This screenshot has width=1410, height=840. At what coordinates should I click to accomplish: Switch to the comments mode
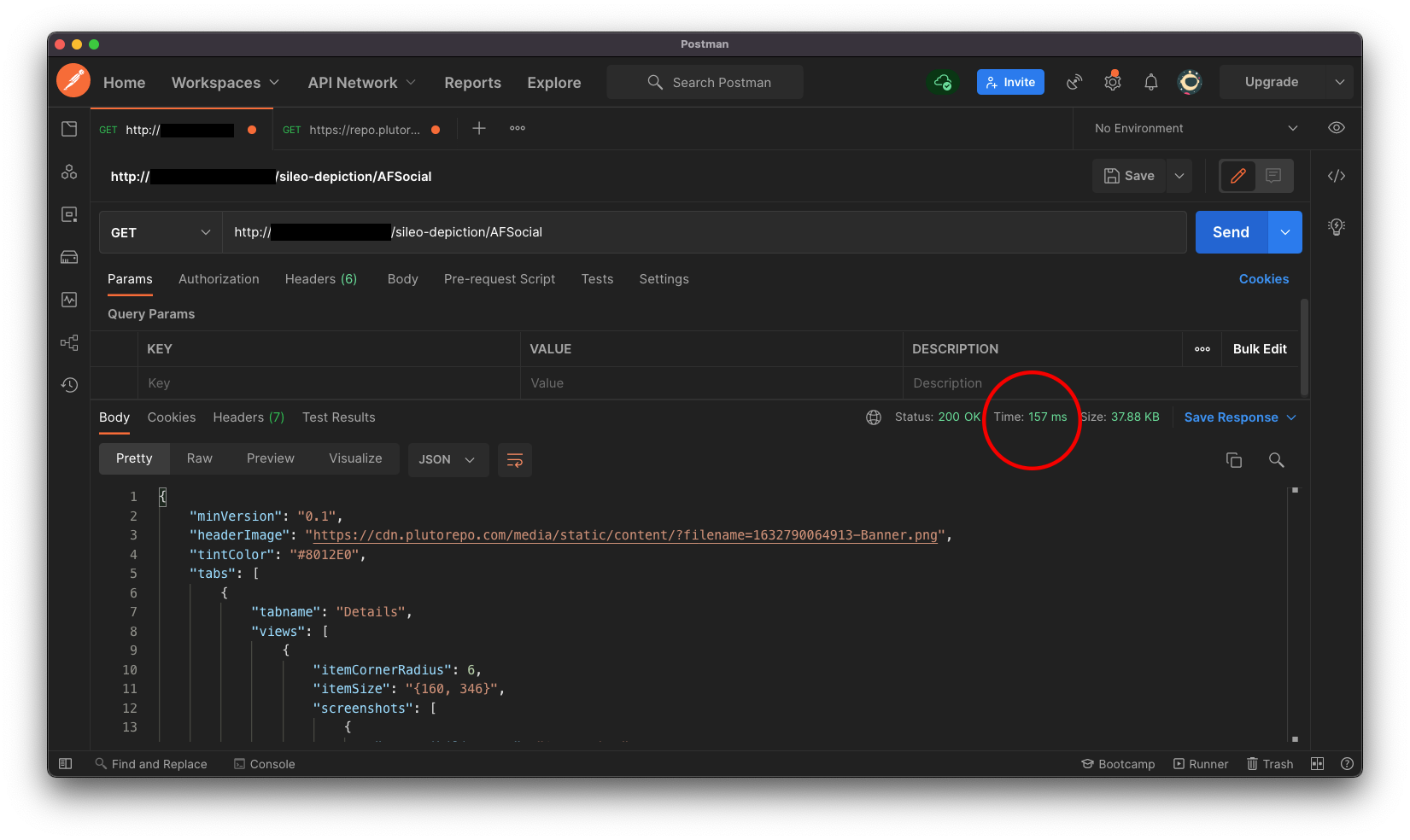[x=1273, y=176]
